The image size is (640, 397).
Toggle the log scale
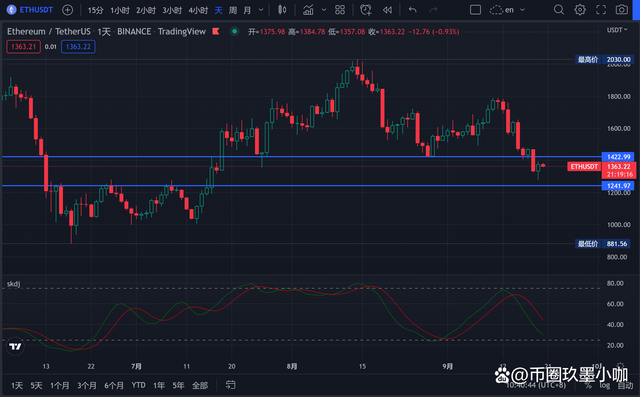[x=604, y=386]
